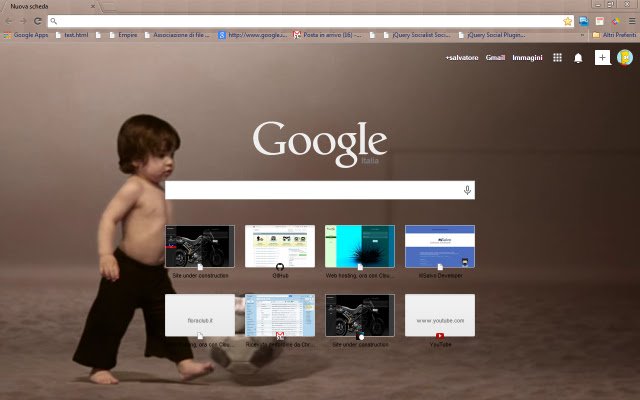Click the Google Italia logo
The width and height of the screenshot is (640, 400).
[320, 144]
